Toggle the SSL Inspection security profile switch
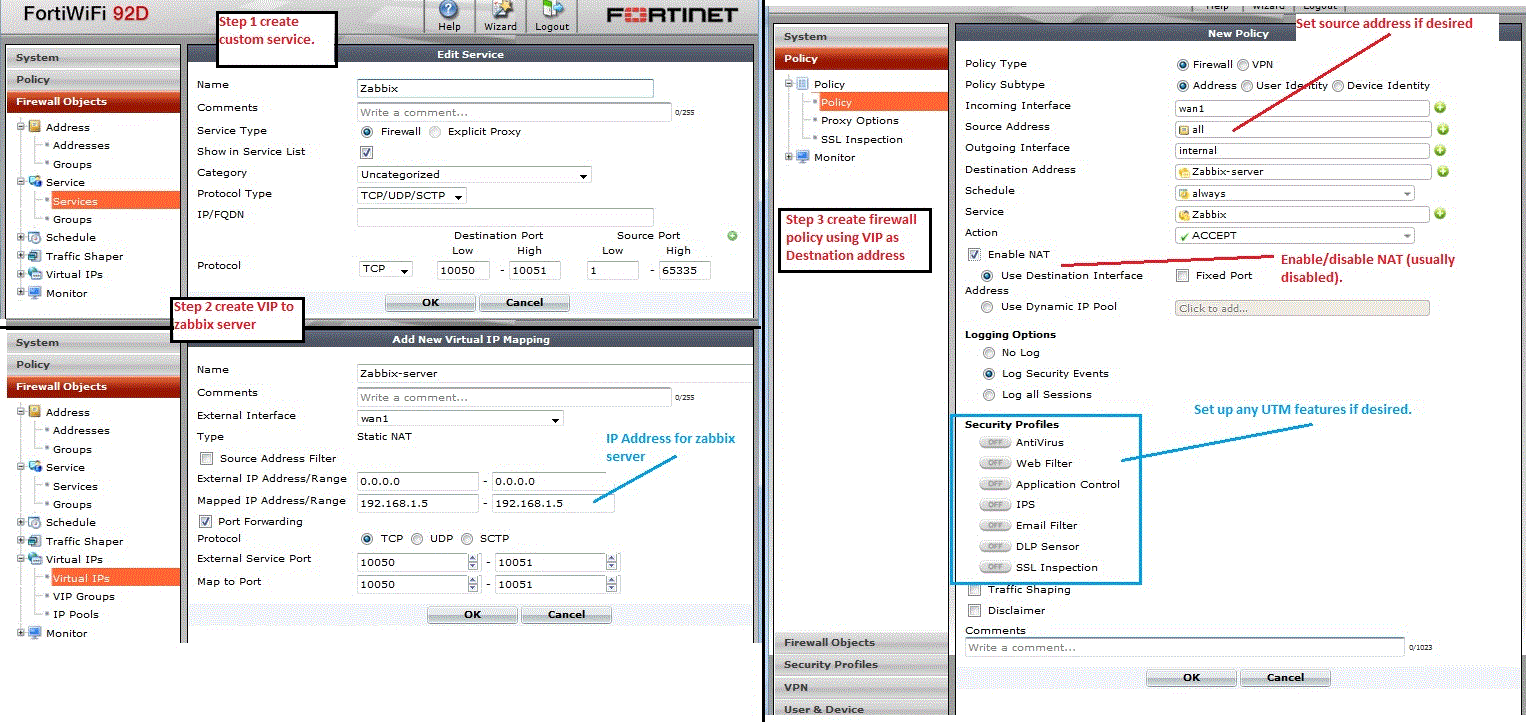Viewport: 1526px width, 722px height. pyautogui.click(x=995, y=567)
